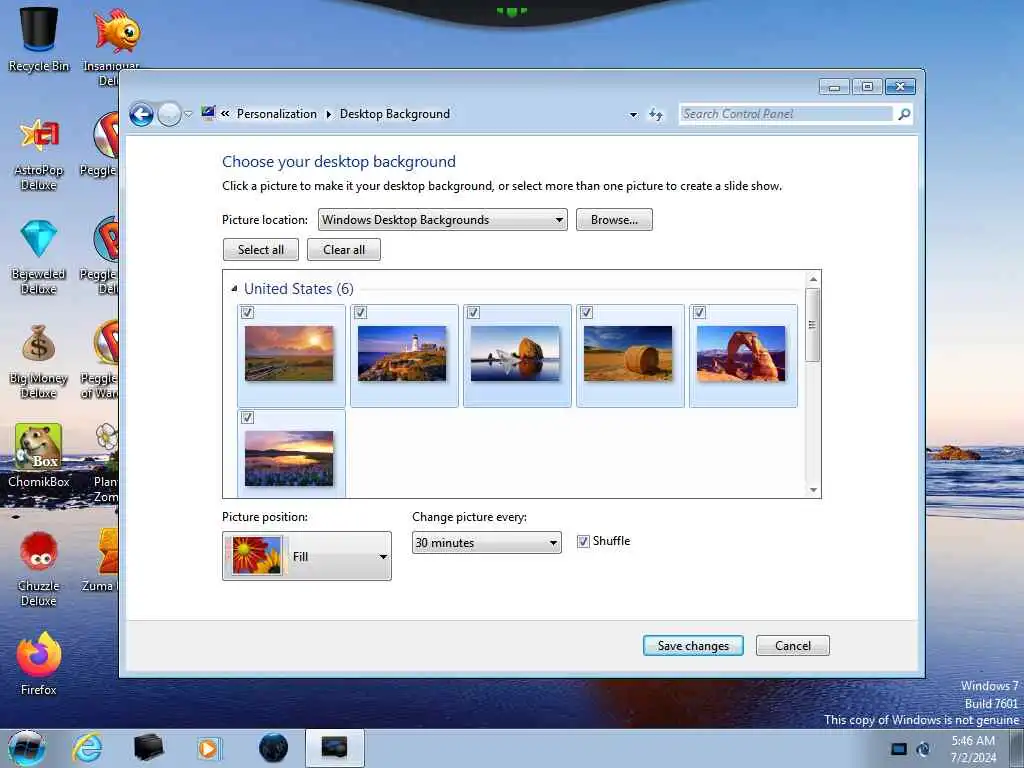This screenshot has height=768, width=1024.
Task: Open Big Money Deluxe desktop icon
Action: [x=39, y=362]
